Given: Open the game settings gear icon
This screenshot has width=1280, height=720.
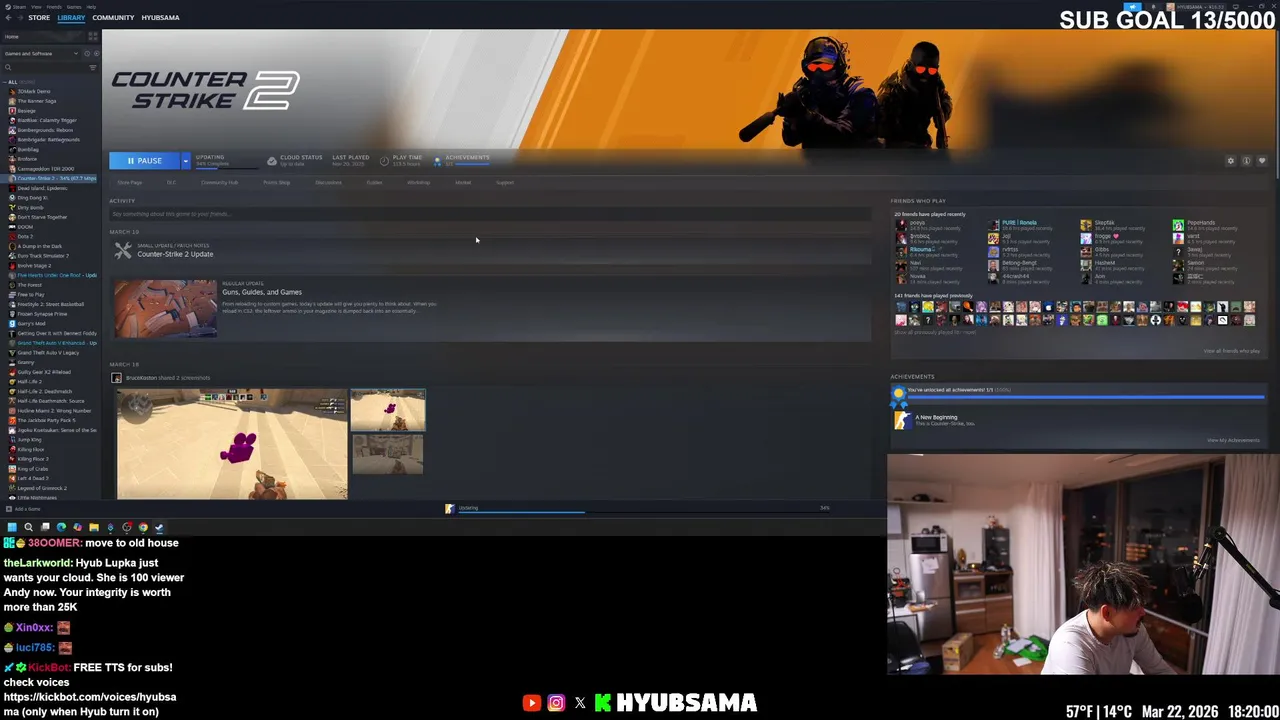Looking at the screenshot, I should tap(1231, 161).
